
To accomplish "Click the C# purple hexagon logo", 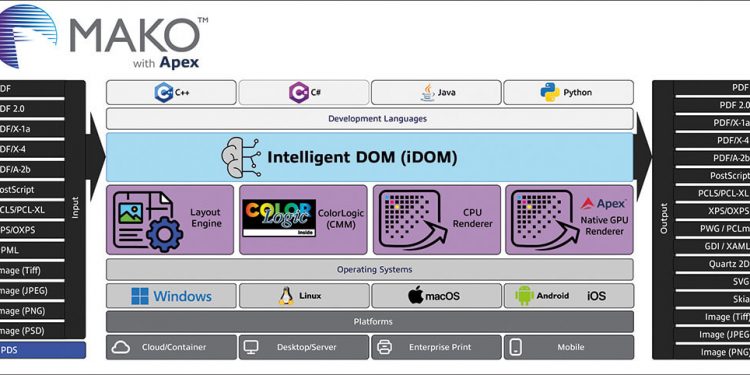I will (298, 92).
